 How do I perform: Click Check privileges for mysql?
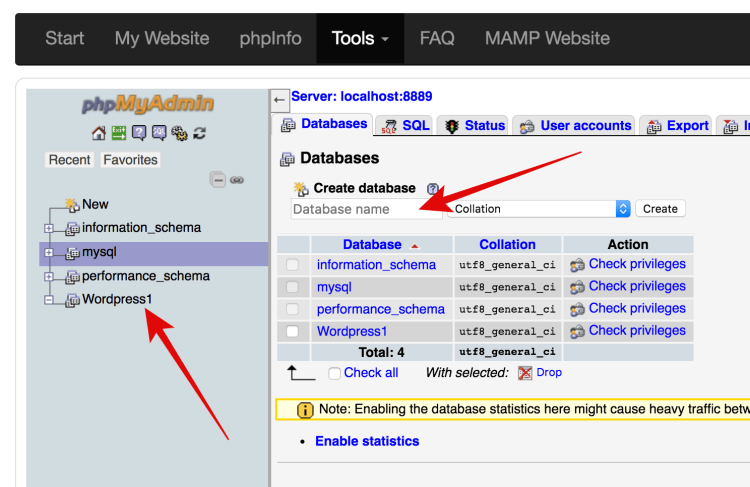point(637,286)
